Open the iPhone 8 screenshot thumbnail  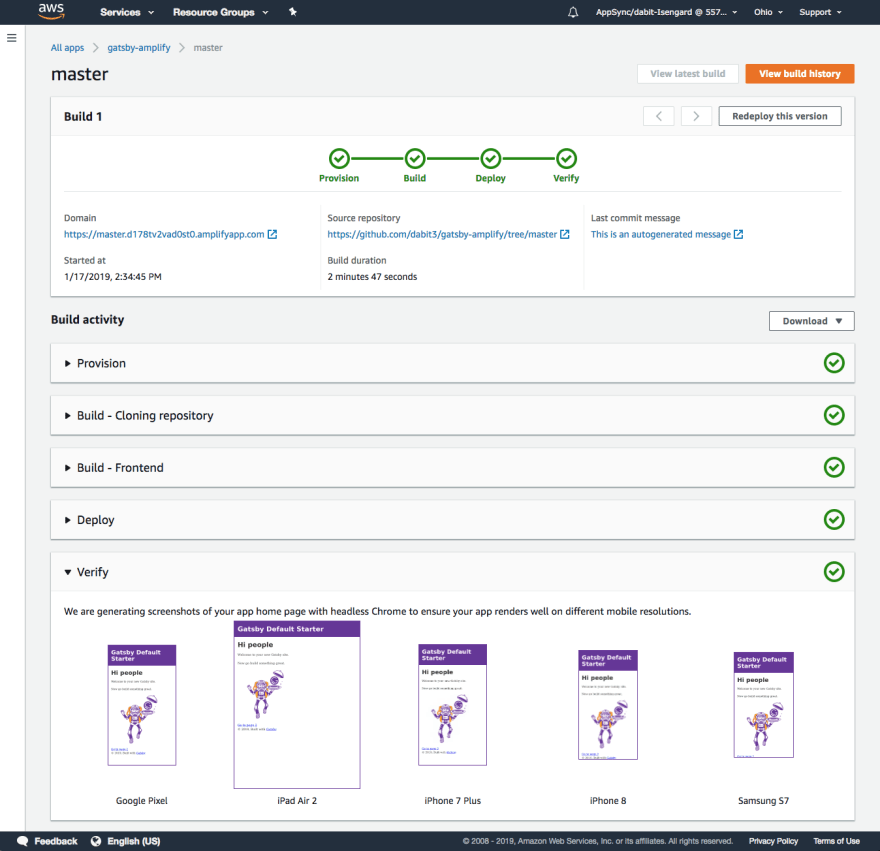[x=608, y=705]
